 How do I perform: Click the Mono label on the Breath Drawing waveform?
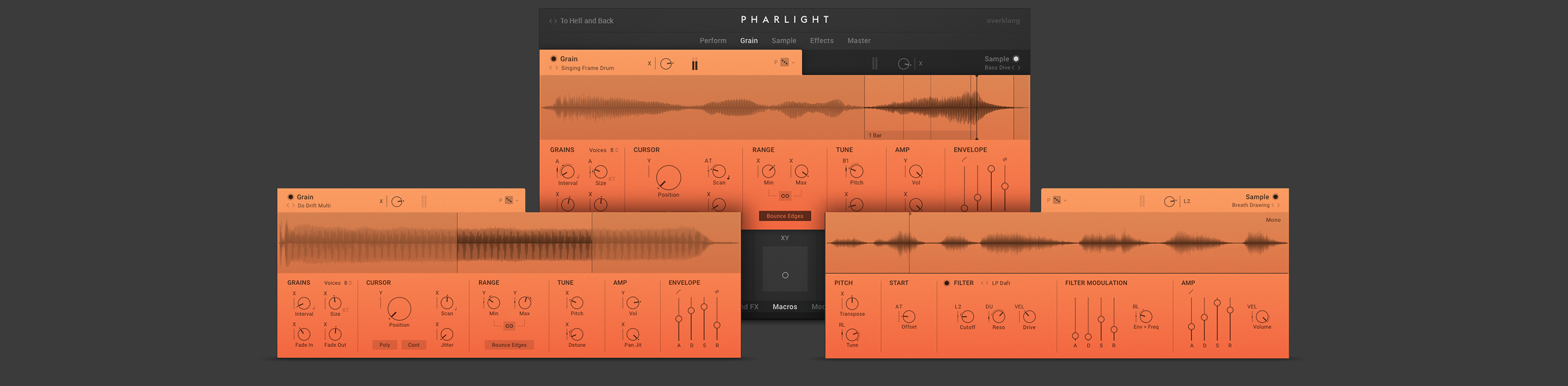pos(1274,220)
